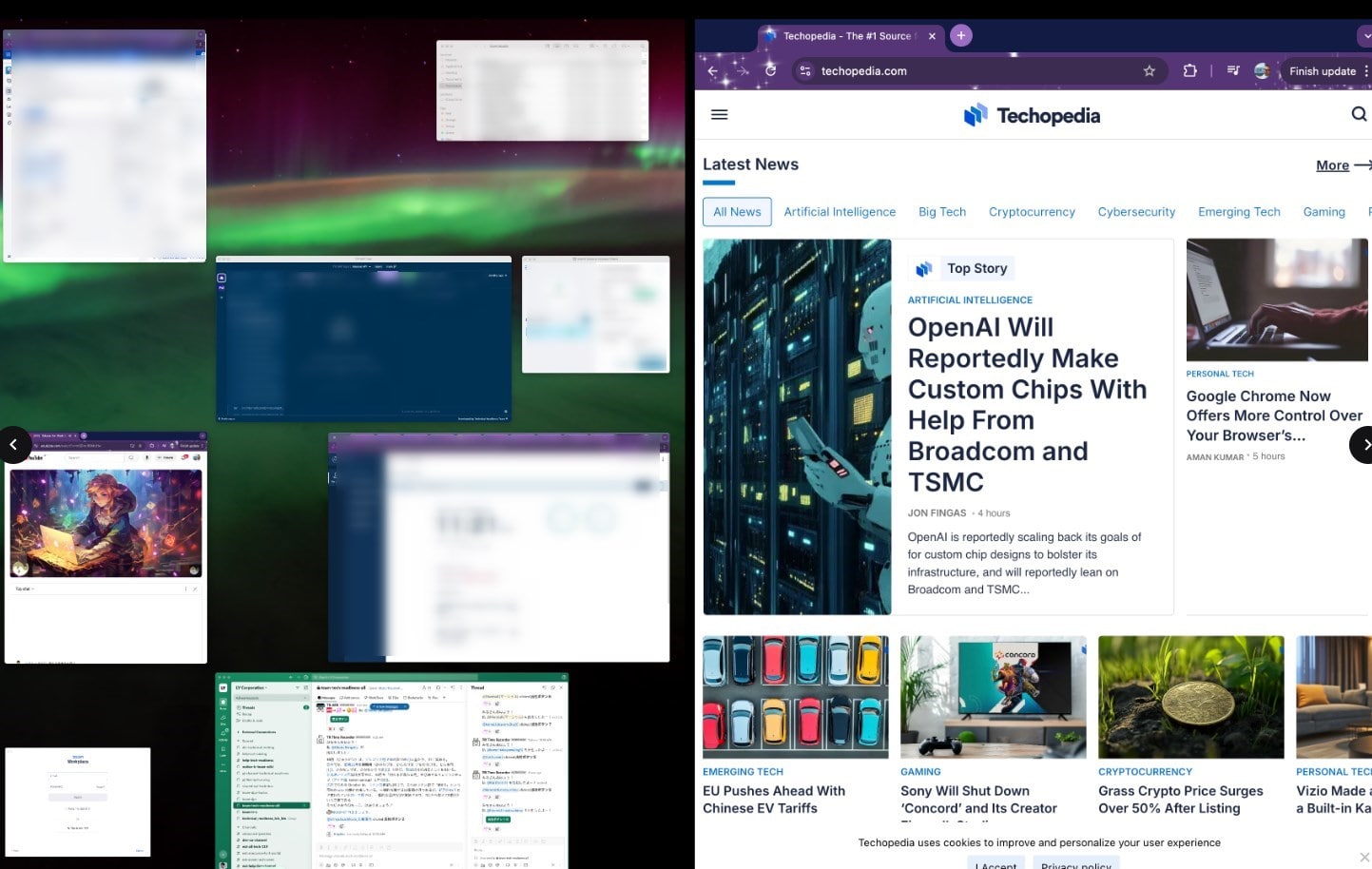Open a new tab with the plus button
This screenshot has height=869, width=1372.
point(961,36)
